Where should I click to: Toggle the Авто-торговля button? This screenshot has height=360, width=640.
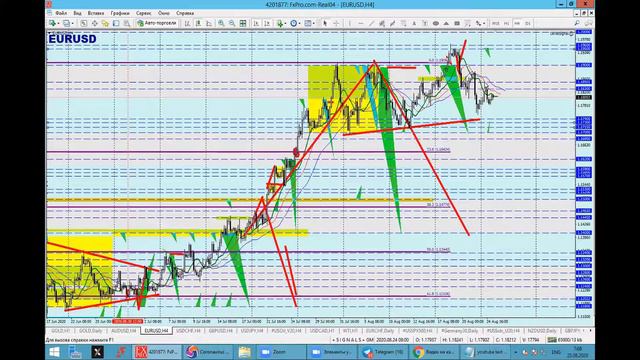157,23
